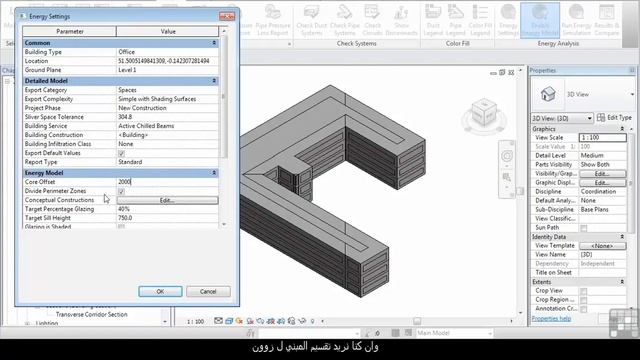Click horizontal scrollbar thumb under 3D view
This screenshot has height=360, width=640.
416,321
